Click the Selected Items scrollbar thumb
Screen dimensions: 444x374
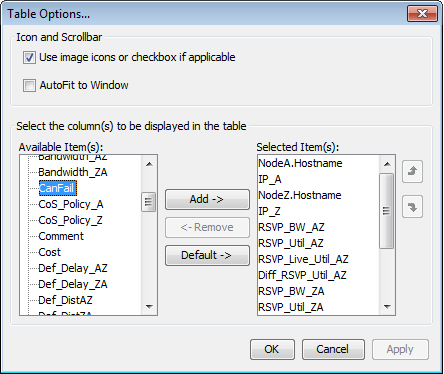click(x=387, y=211)
